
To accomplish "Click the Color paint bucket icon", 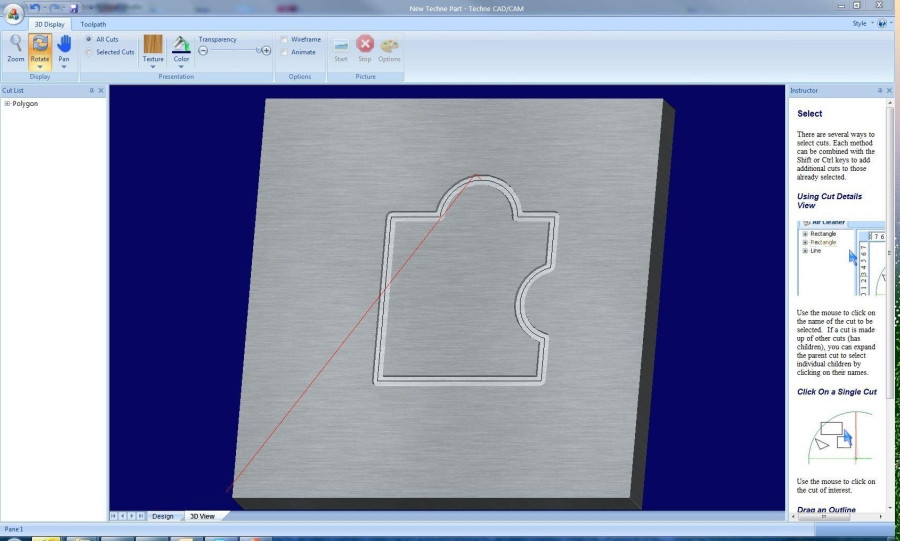I will coord(181,45).
